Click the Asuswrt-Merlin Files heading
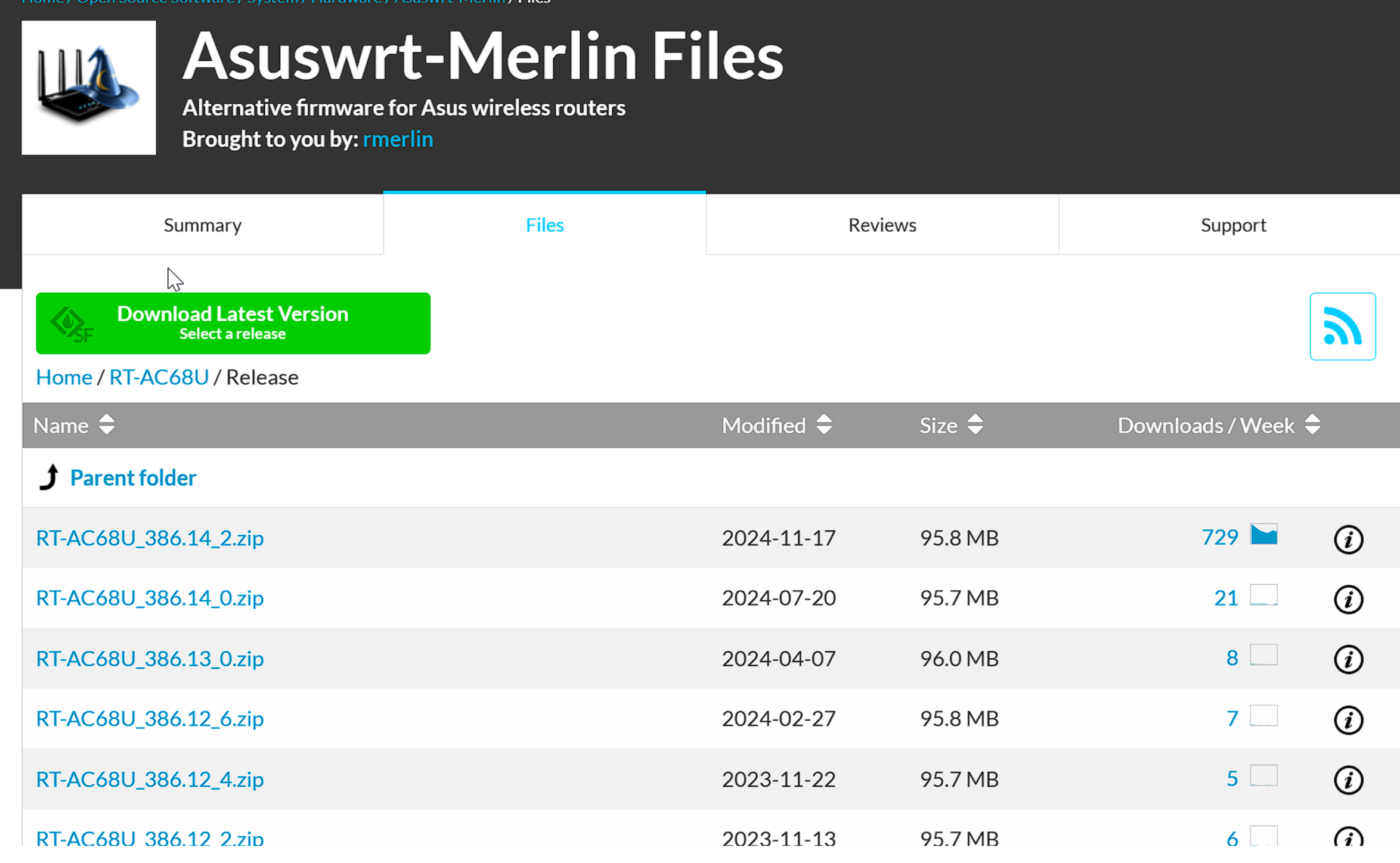 point(482,56)
